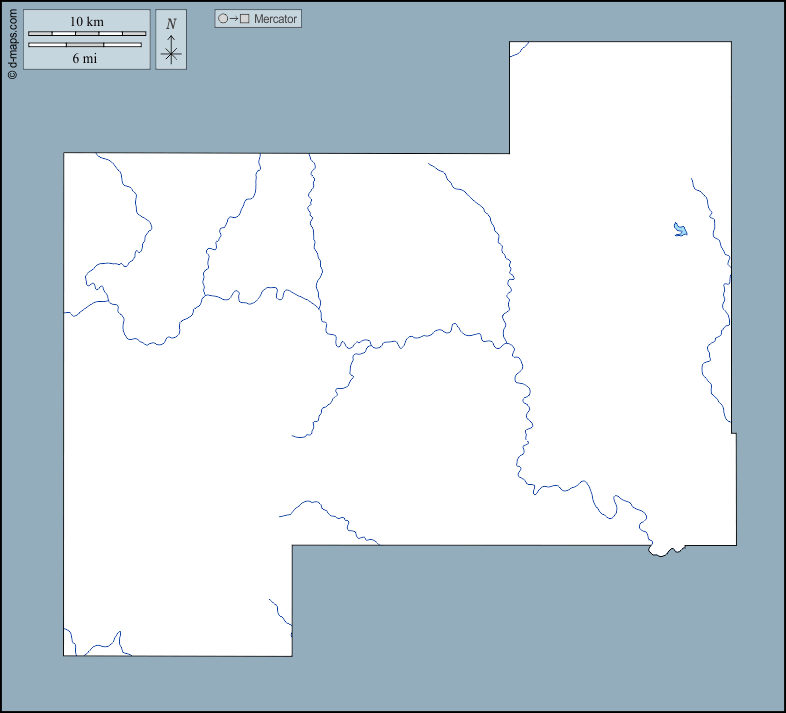Image resolution: width=786 pixels, height=713 pixels.
Task: Select the northeast rectangular extension of the county
Action: click(x=620, y=100)
